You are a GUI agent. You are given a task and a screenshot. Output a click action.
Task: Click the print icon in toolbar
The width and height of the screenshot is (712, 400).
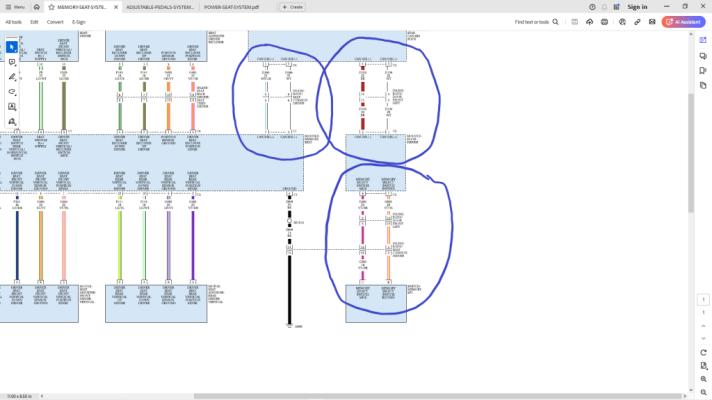[x=604, y=22]
